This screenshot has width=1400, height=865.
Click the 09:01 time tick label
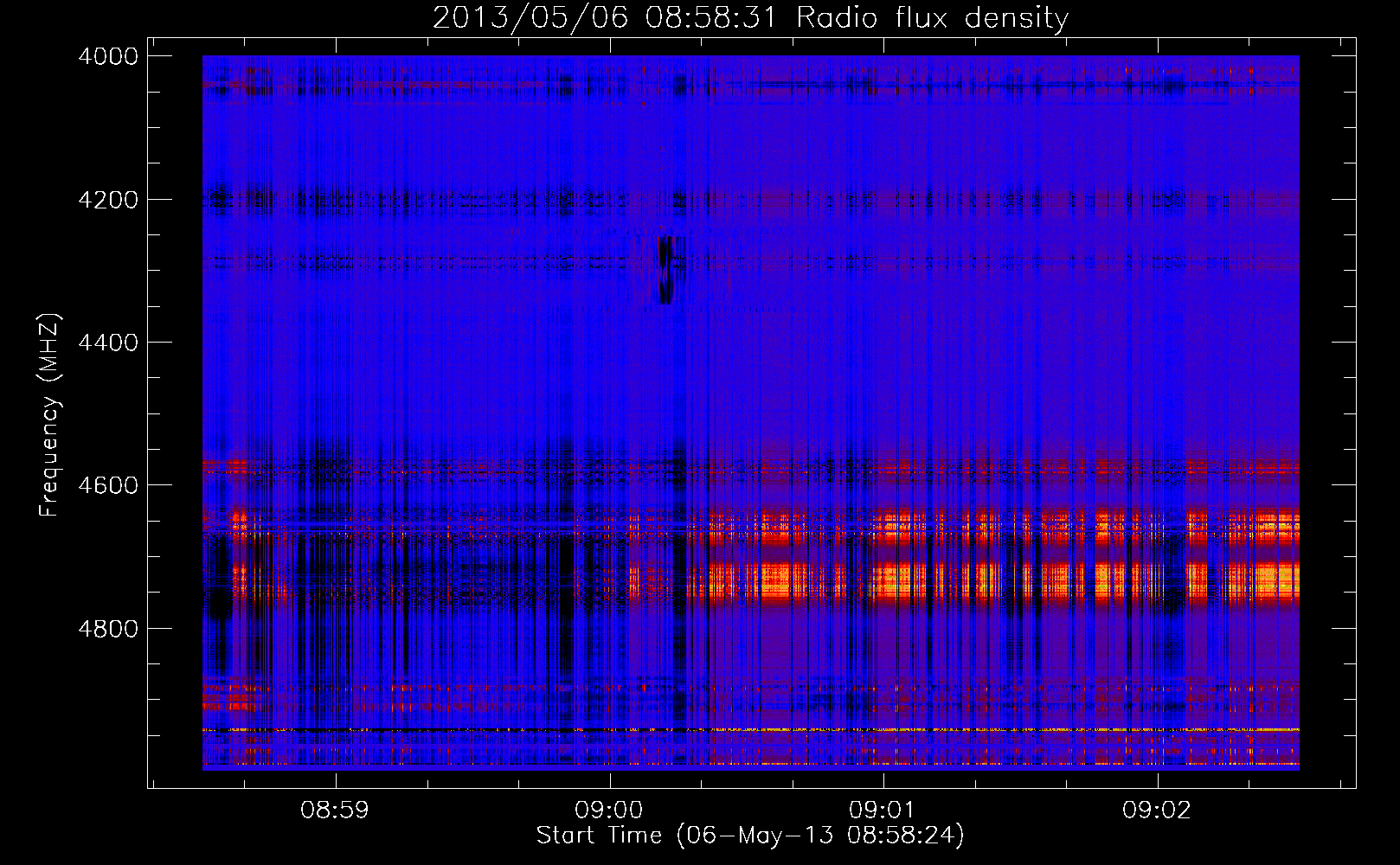pos(883,811)
